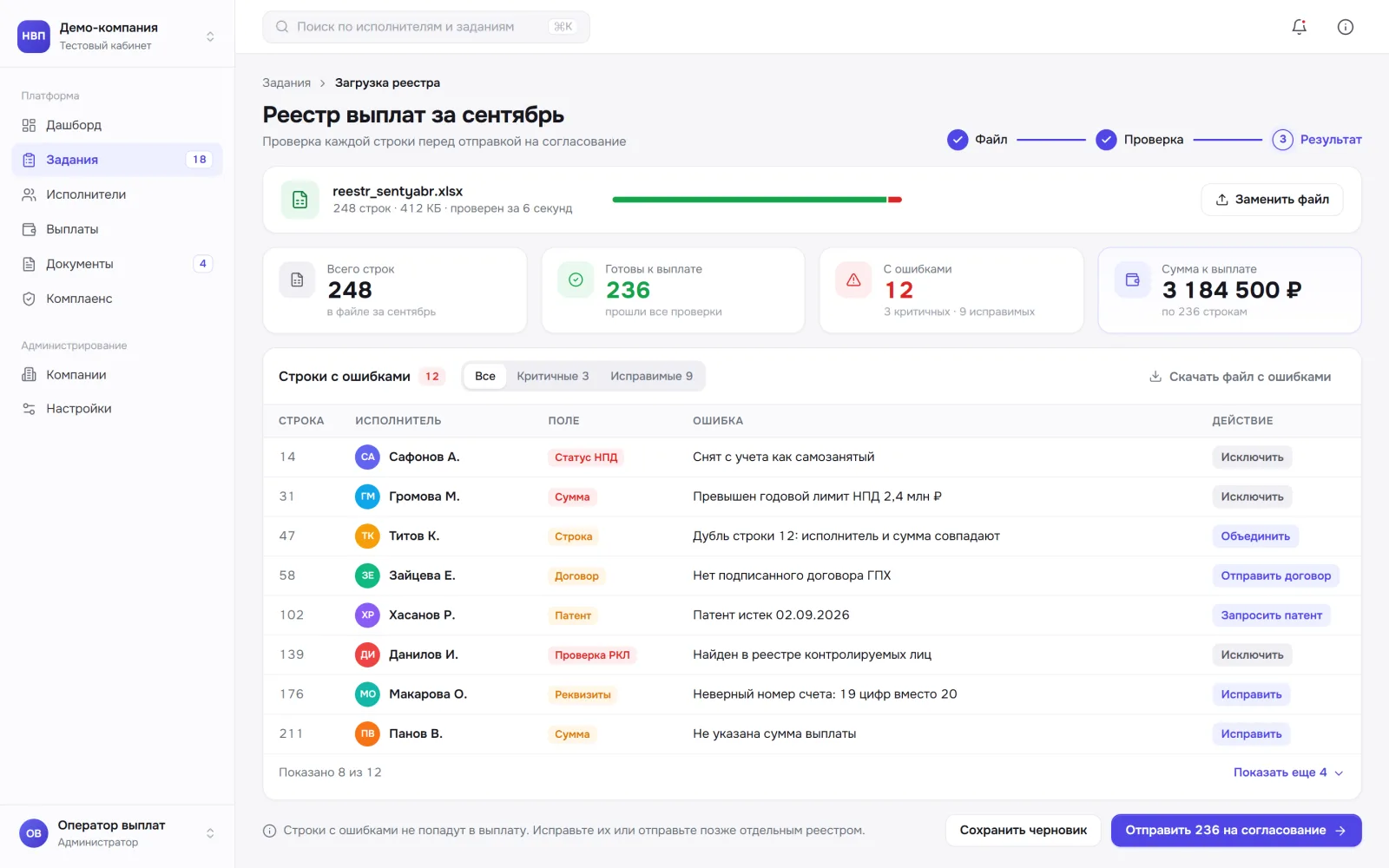Expand the Демо-компания account switcher
Screen dimensions: 1389x868
tap(210, 36)
